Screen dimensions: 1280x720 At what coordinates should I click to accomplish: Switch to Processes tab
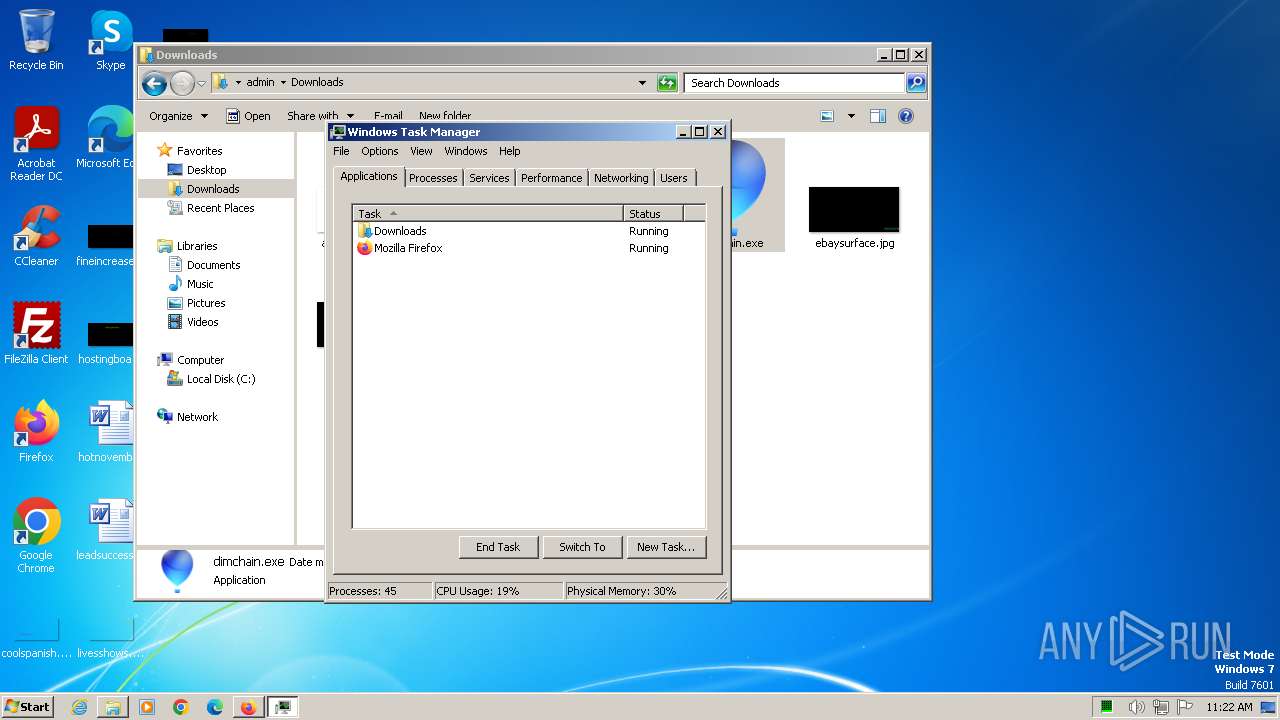(433, 178)
